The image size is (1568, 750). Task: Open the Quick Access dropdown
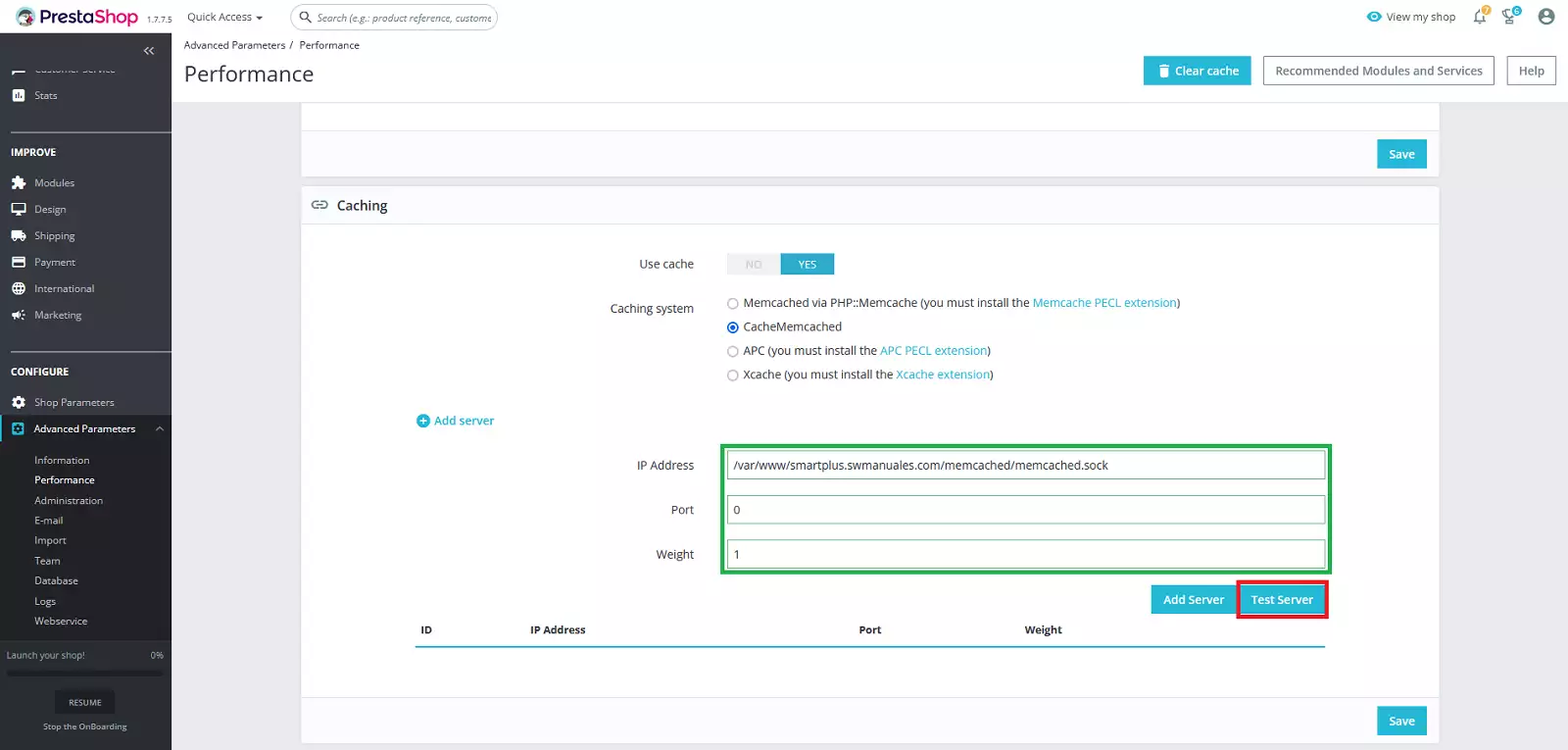[x=224, y=18]
